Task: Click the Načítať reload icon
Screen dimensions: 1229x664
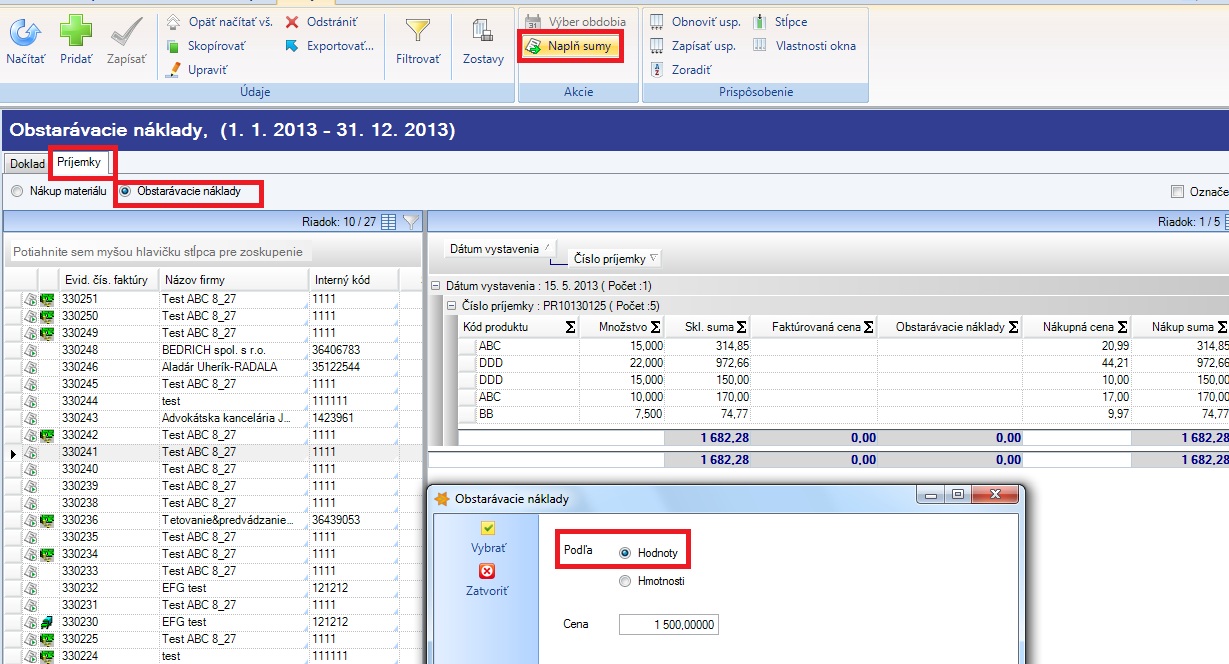Action: [x=25, y=32]
